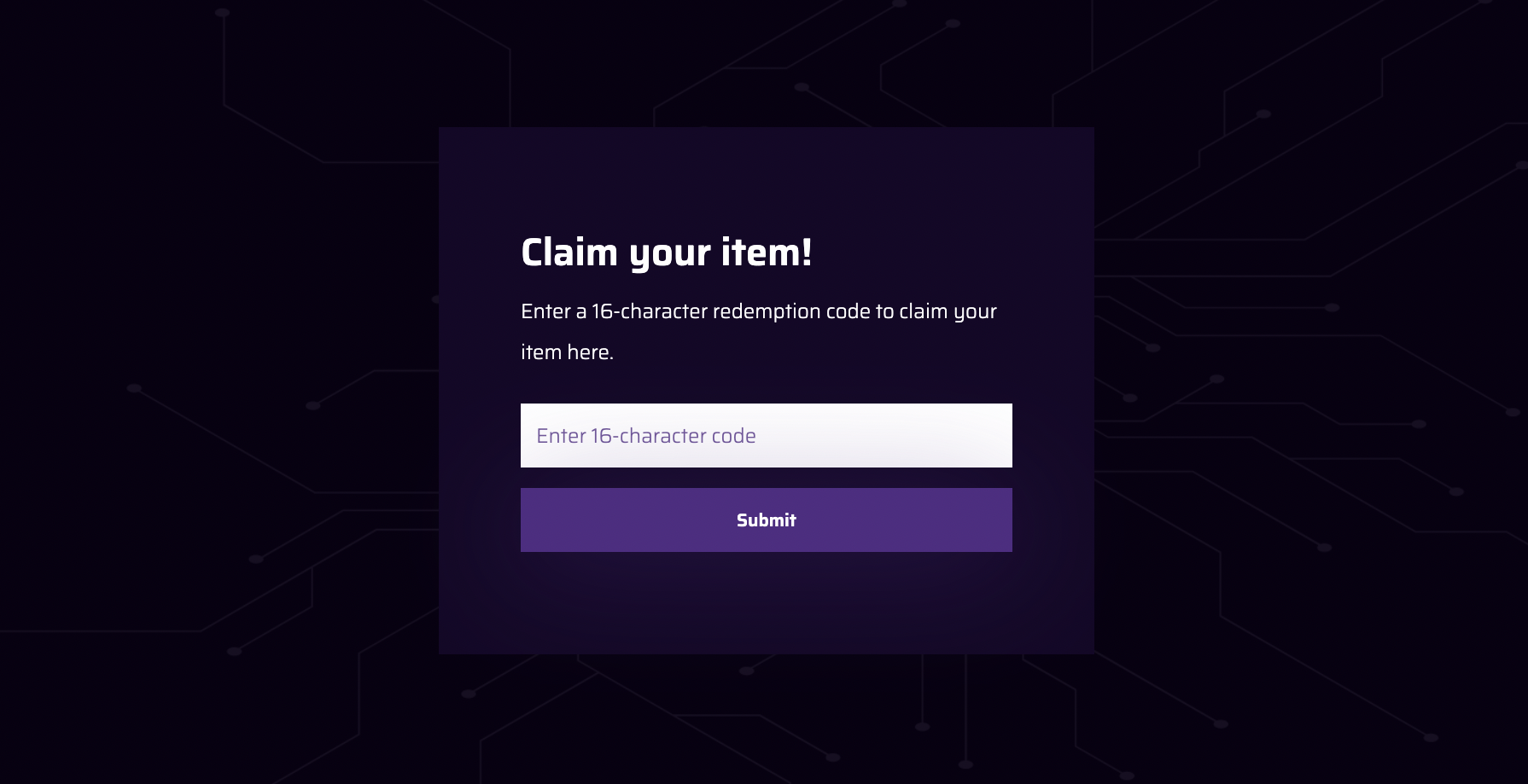This screenshot has width=1528, height=784.
Task: Place cursor in the code field
Action: coord(766,435)
